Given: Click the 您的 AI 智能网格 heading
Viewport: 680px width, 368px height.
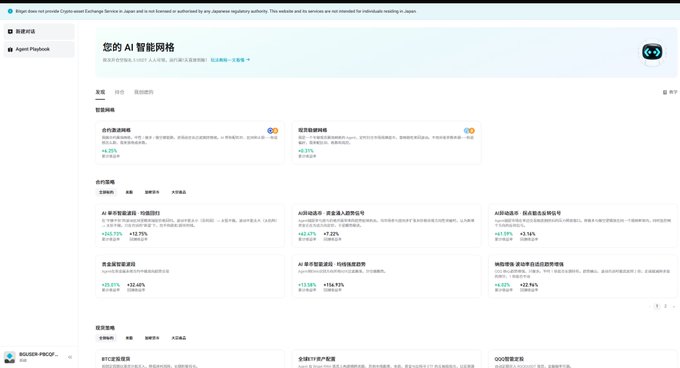Looking at the screenshot, I should [138, 47].
